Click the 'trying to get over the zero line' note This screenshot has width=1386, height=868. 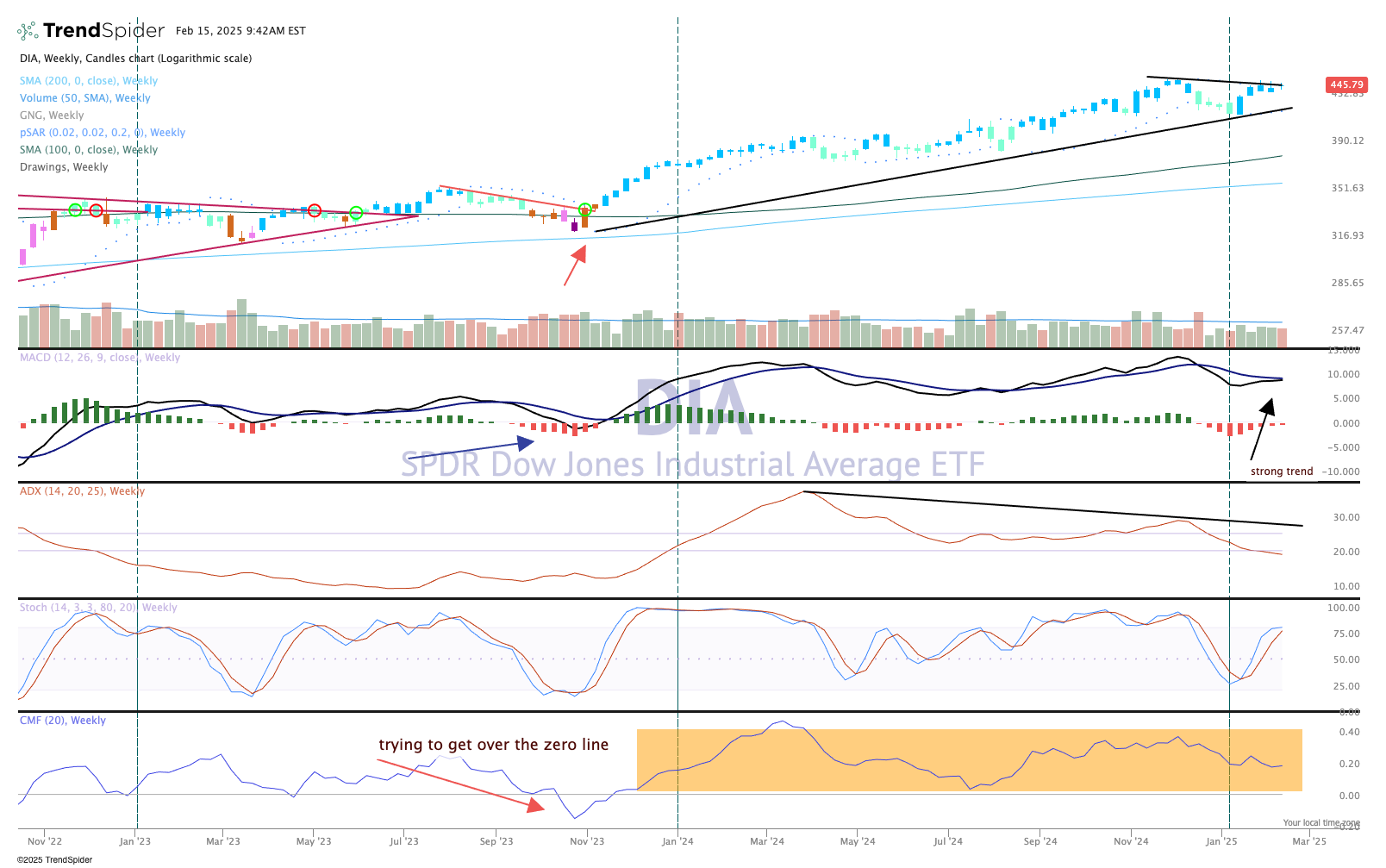point(493,745)
